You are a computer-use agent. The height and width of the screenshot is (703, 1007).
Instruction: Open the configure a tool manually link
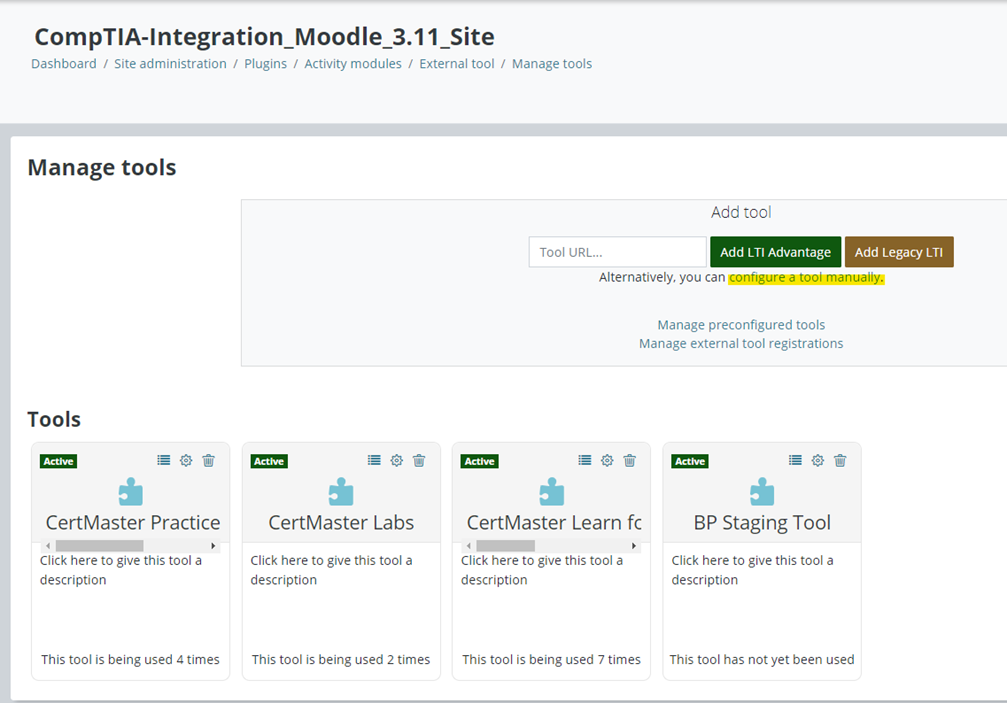pyautogui.click(x=807, y=277)
